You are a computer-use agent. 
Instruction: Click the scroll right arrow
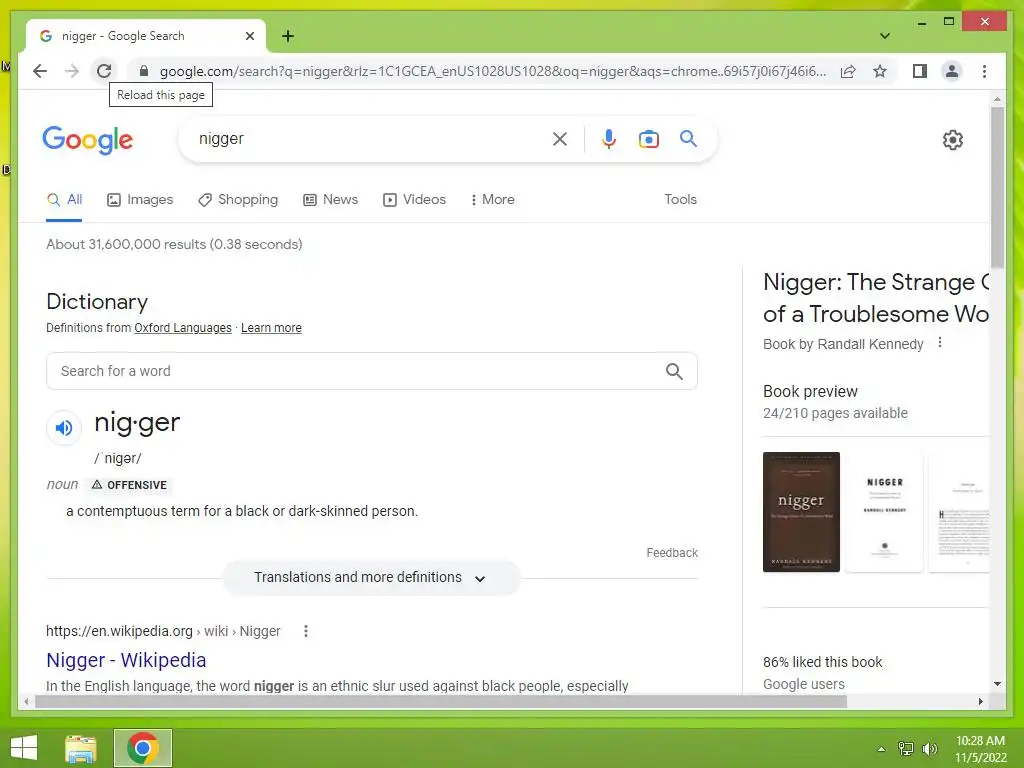tap(980, 701)
